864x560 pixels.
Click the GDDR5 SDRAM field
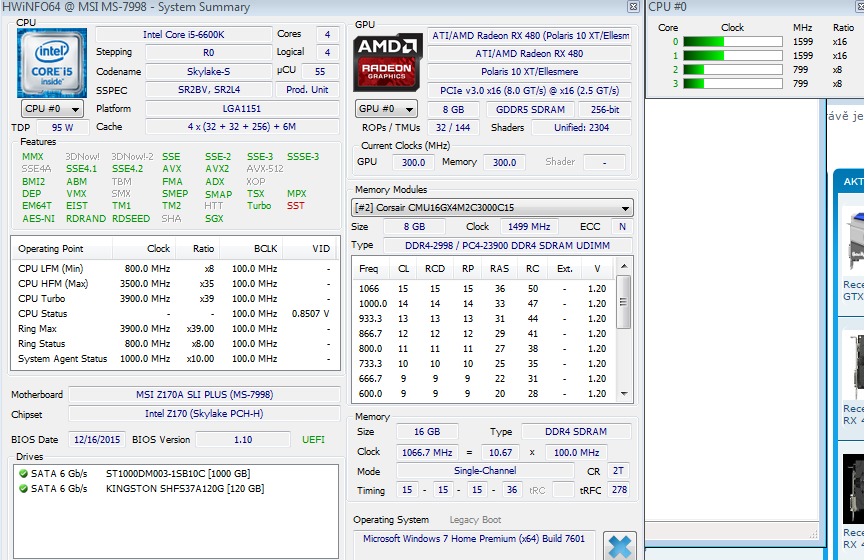(530, 110)
